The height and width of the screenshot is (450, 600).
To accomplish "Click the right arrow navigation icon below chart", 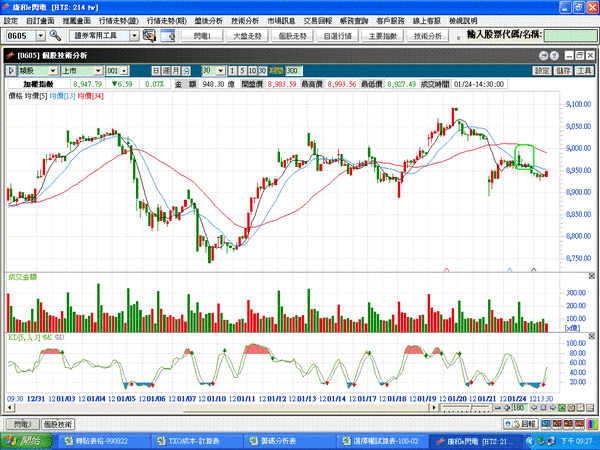I will pyautogui.click(x=553, y=408).
